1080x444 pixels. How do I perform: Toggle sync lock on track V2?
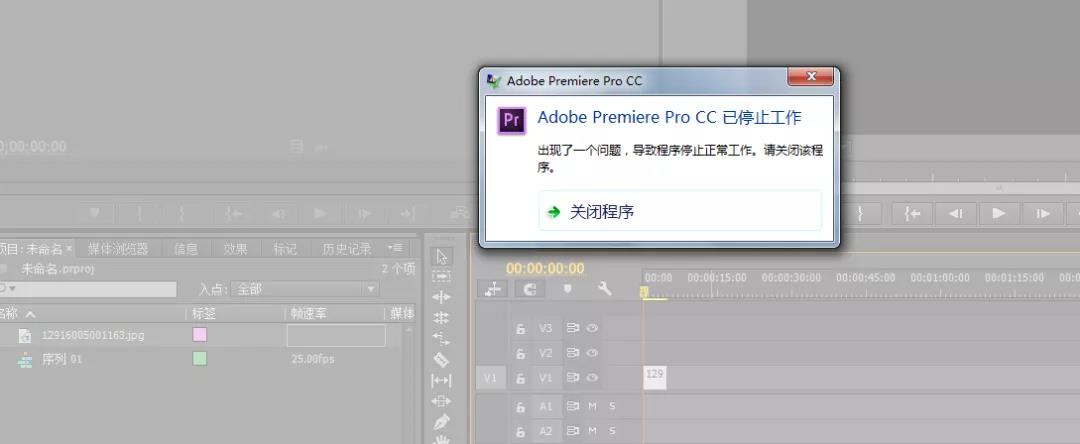(x=572, y=353)
